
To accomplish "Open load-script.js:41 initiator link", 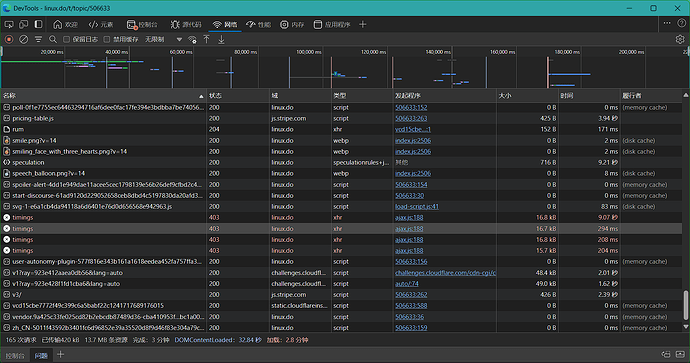I will [417, 206].
